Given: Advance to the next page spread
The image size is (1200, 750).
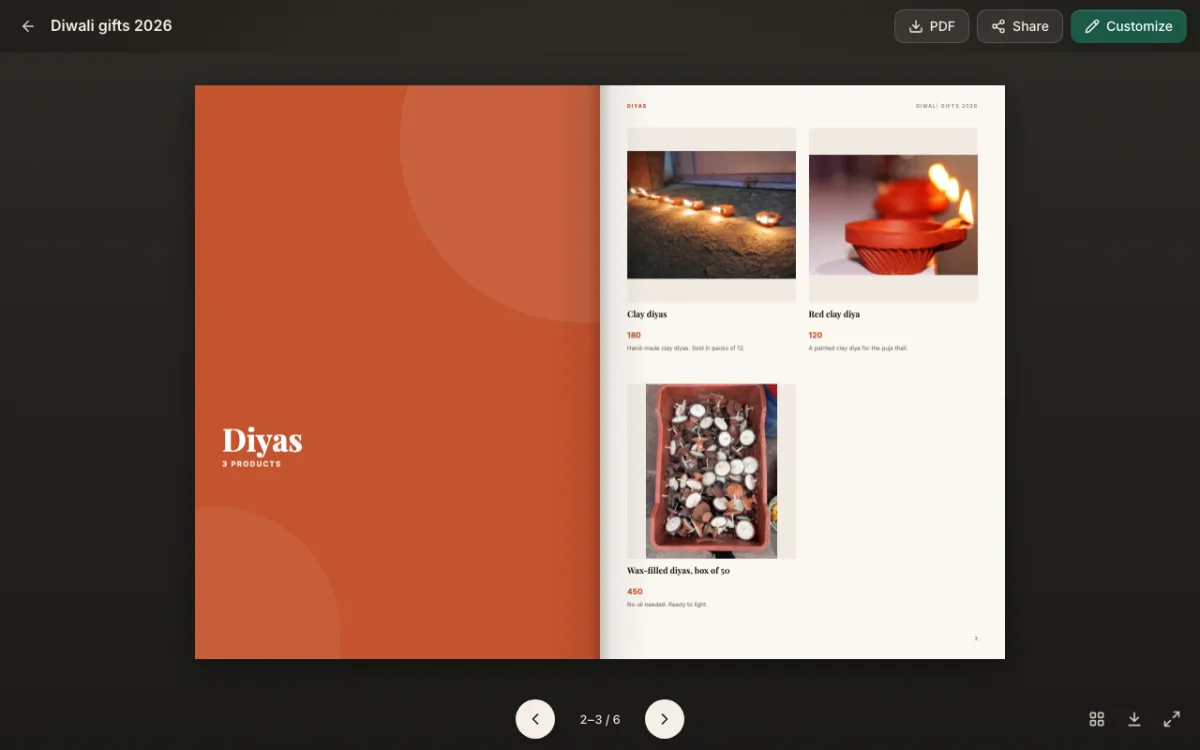Looking at the screenshot, I should [665, 719].
